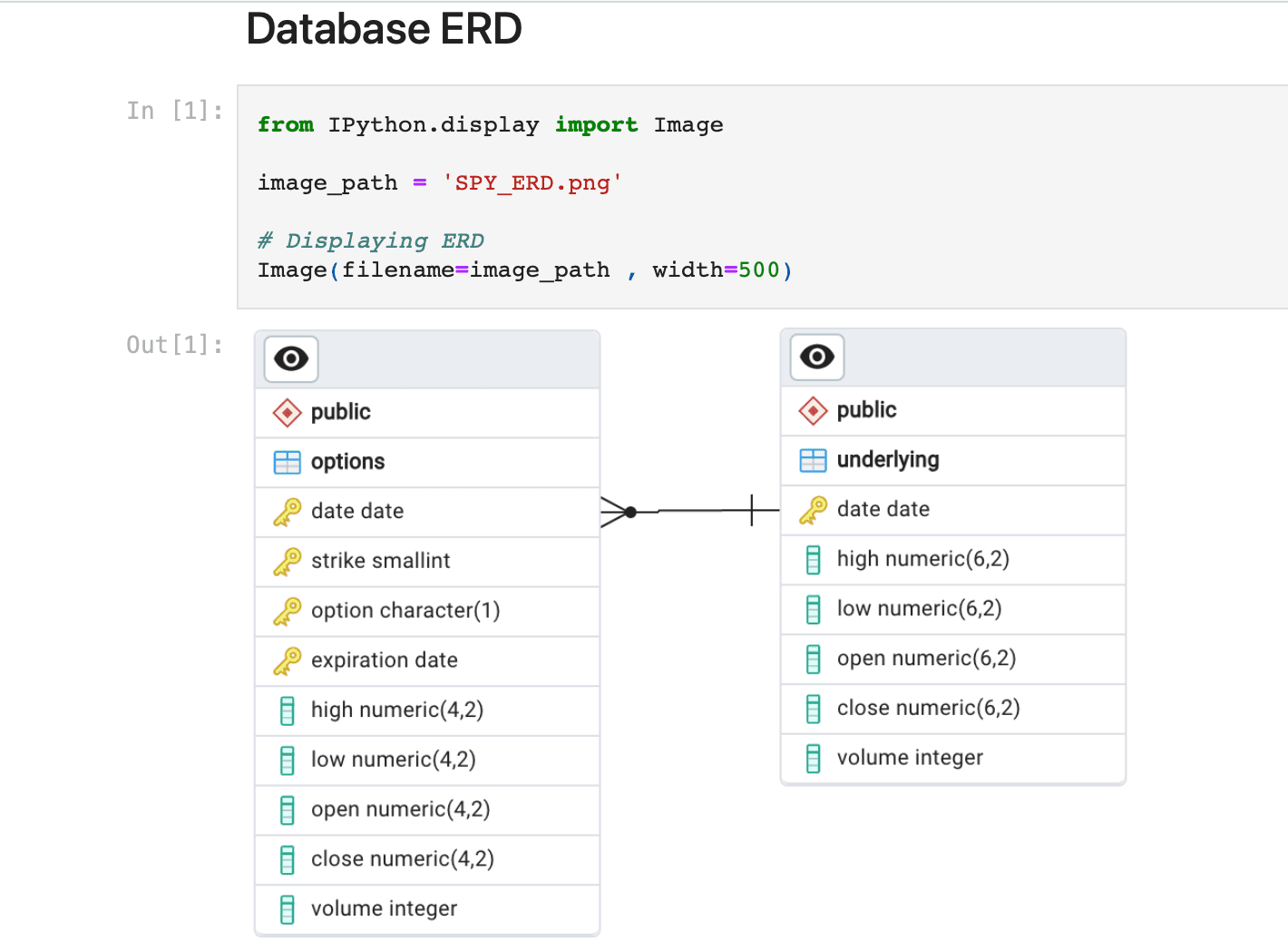Click the image_path variable assignment line

coord(441,182)
